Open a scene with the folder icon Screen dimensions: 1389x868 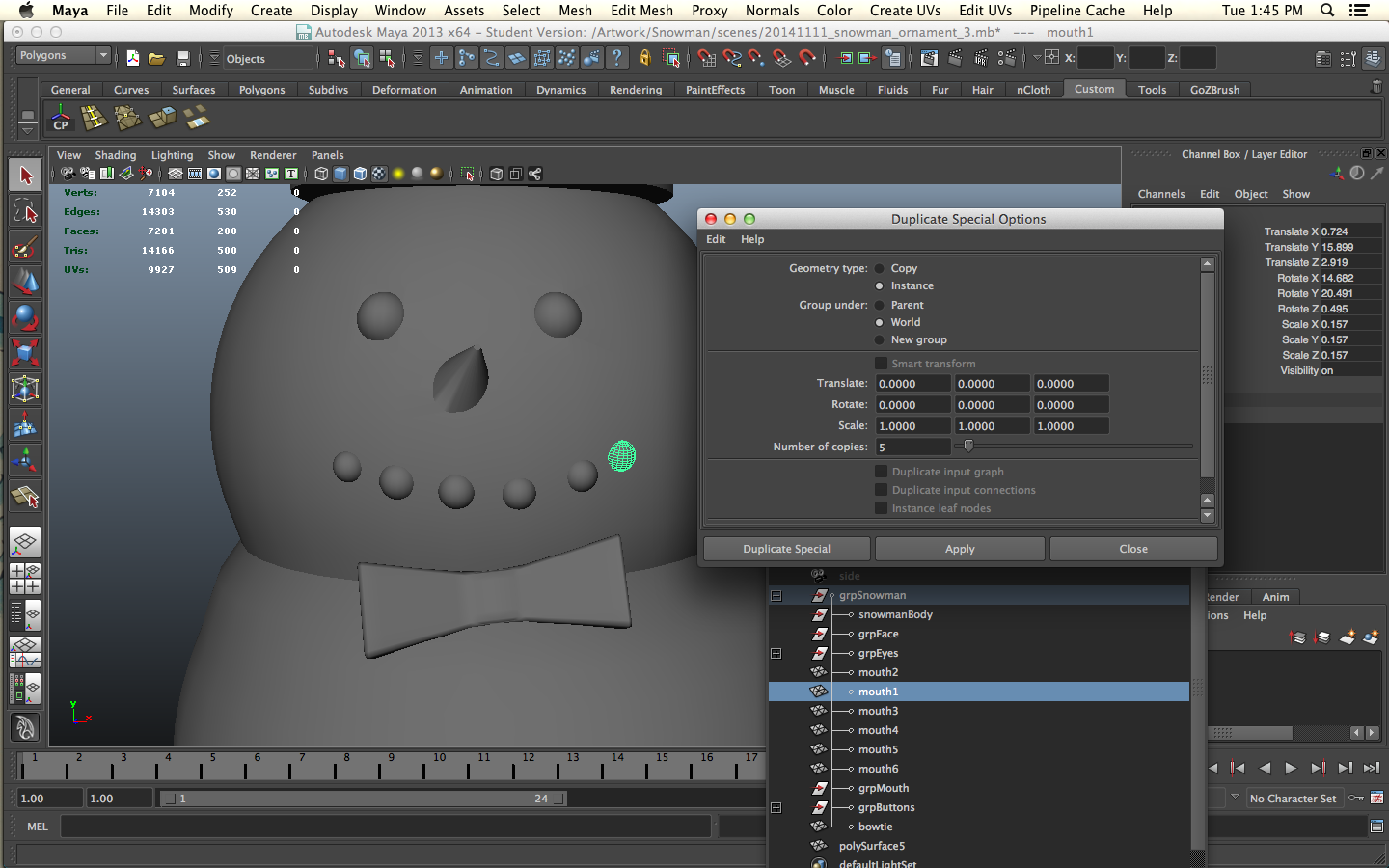click(x=156, y=59)
